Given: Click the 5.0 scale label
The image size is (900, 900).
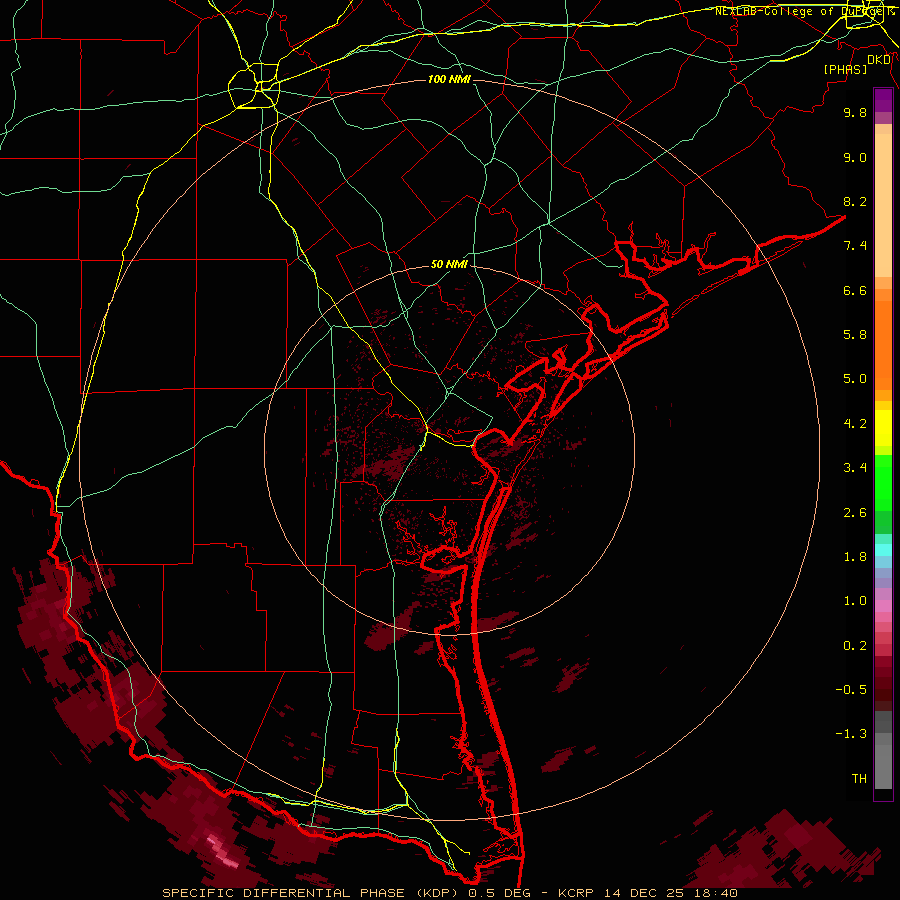Looking at the screenshot, I should tap(855, 379).
